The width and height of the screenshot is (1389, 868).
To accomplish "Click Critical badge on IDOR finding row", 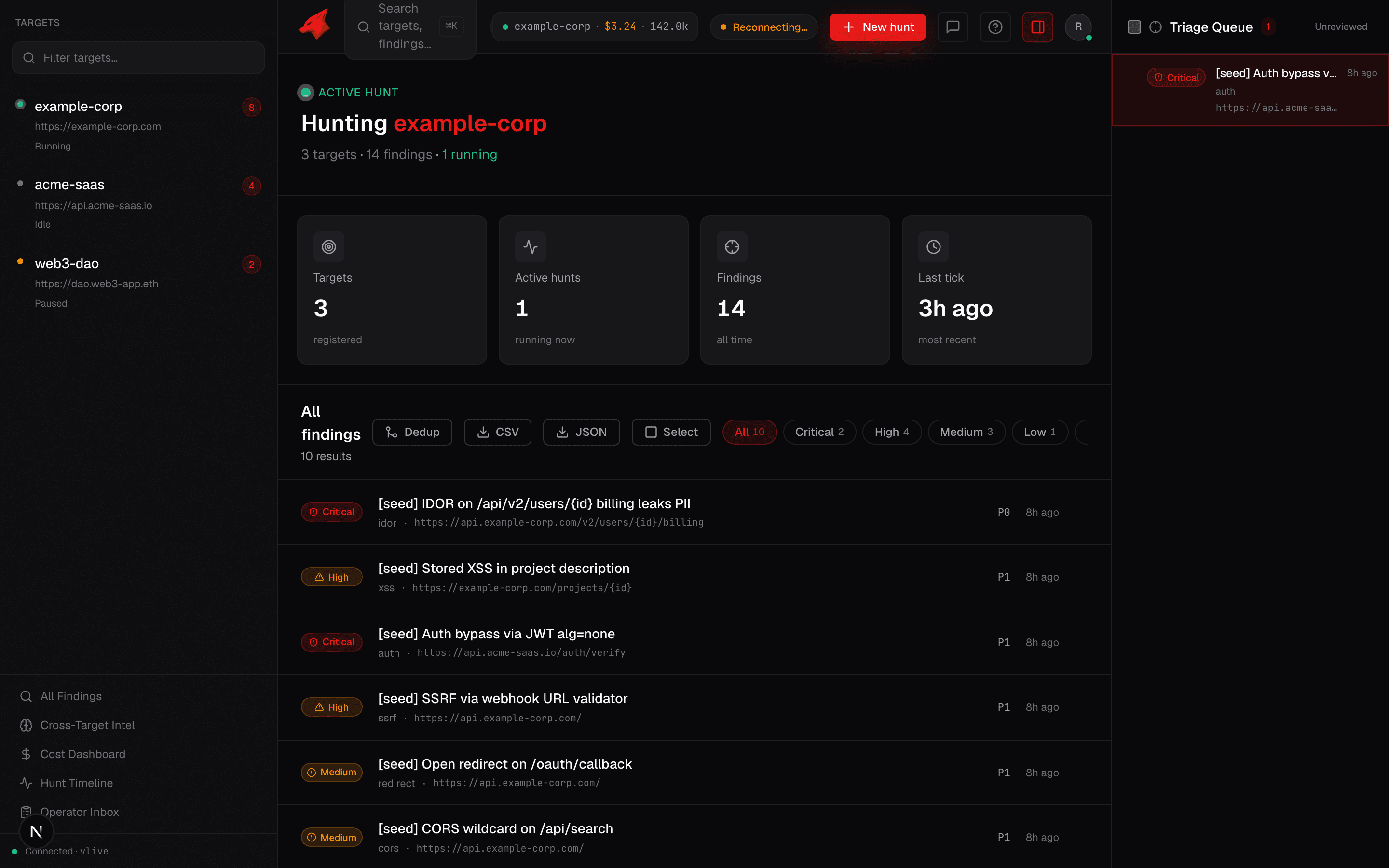I will click(x=332, y=512).
